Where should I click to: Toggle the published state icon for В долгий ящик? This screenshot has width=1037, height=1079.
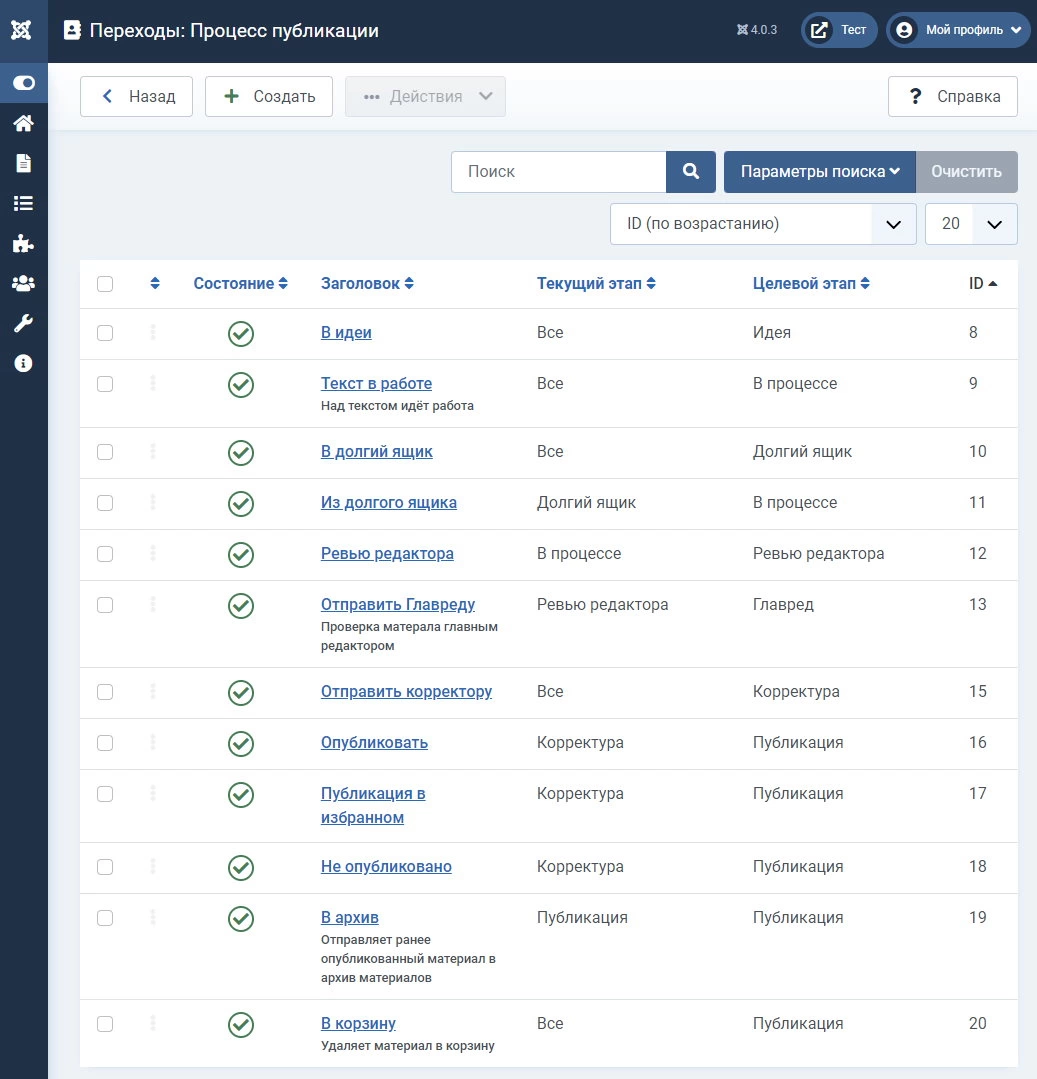pos(241,453)
